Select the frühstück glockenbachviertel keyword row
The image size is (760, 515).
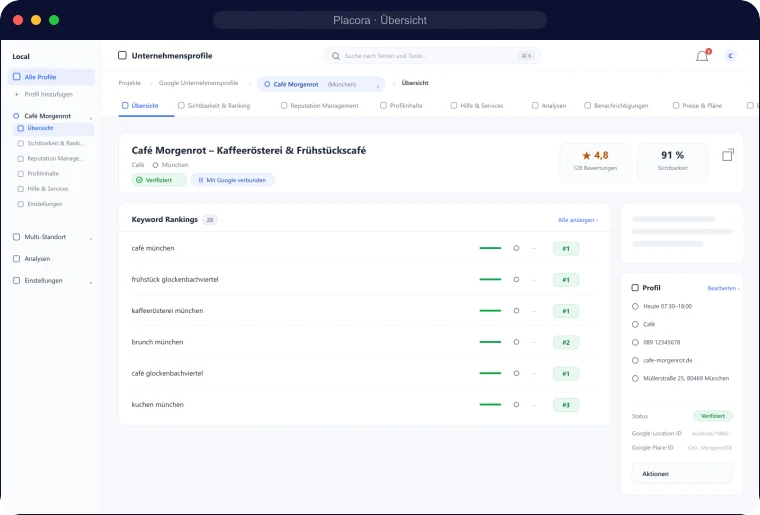(364, 280)
